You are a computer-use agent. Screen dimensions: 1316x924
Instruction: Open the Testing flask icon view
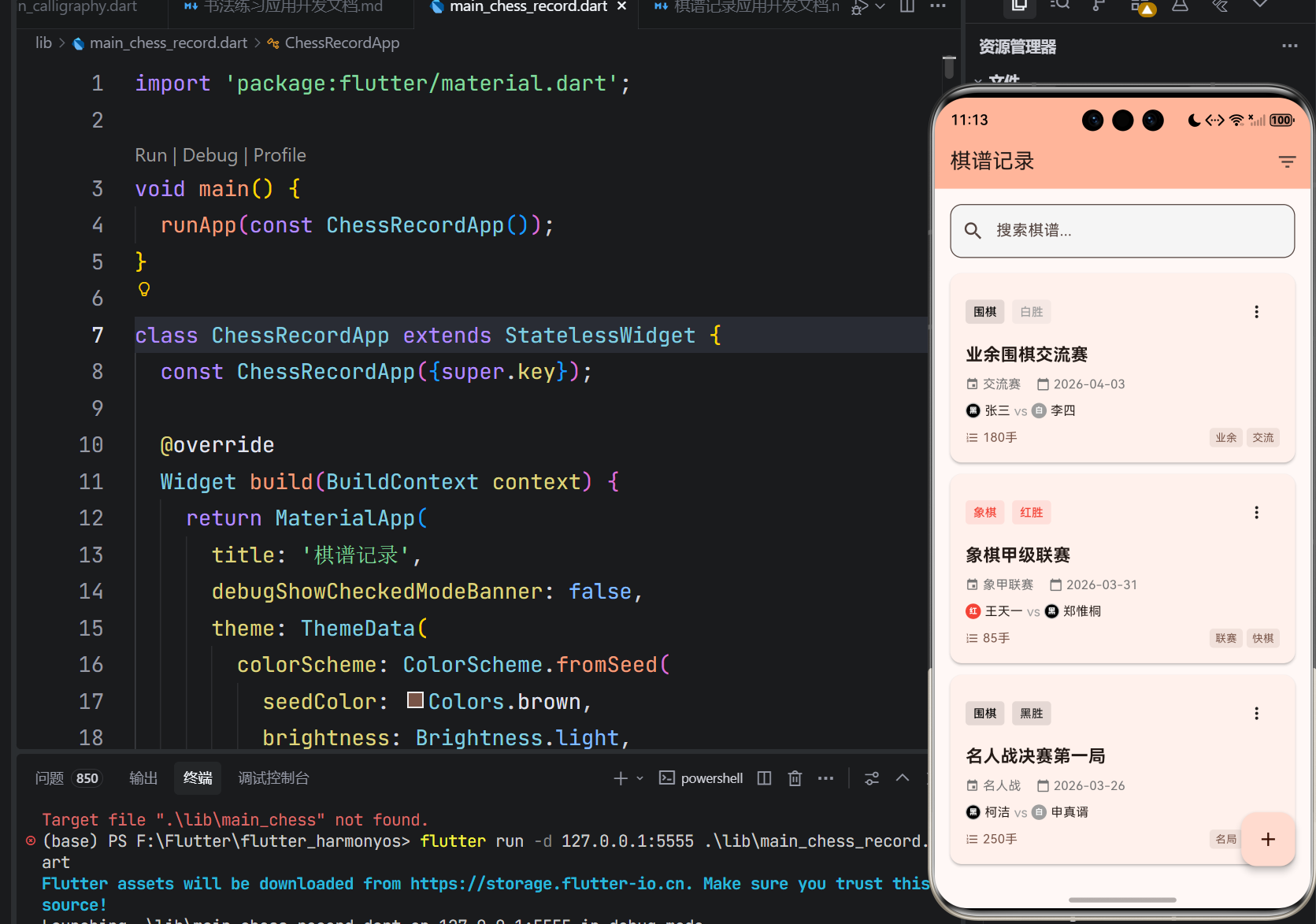(1180, 6)
